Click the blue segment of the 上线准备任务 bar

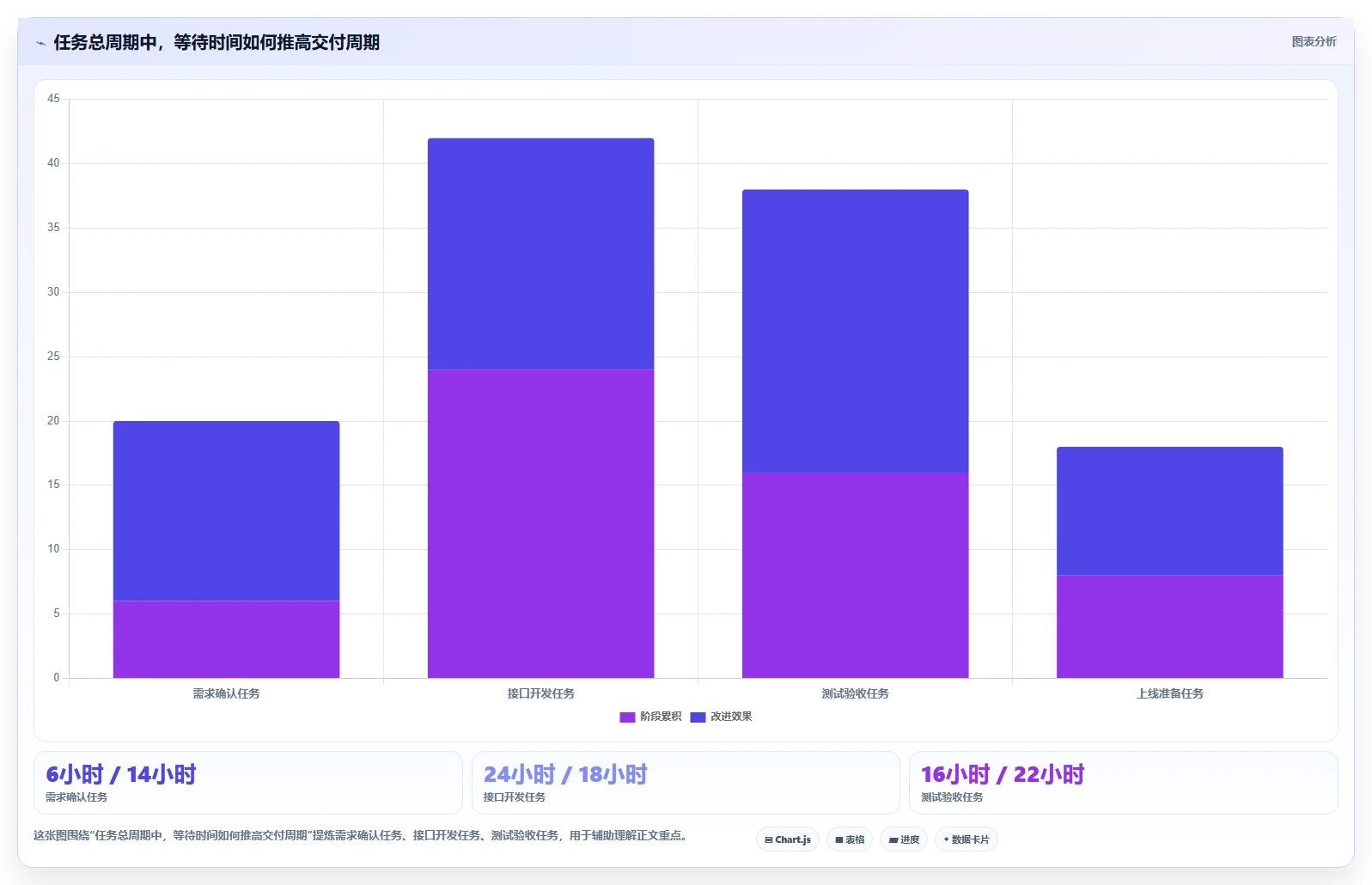click(1169, 510)
